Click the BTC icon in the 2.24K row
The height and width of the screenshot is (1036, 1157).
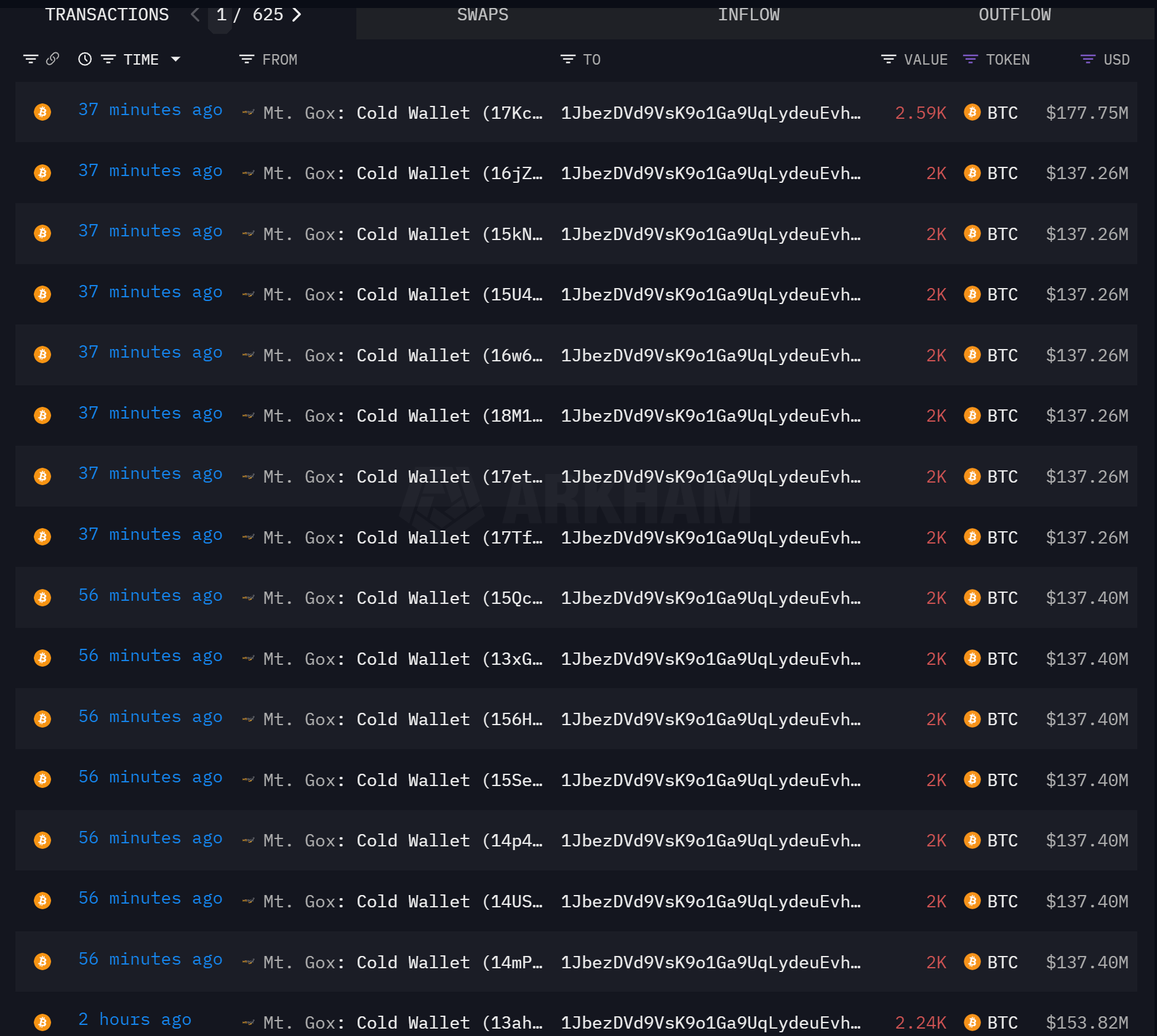tap(972, 1022)
